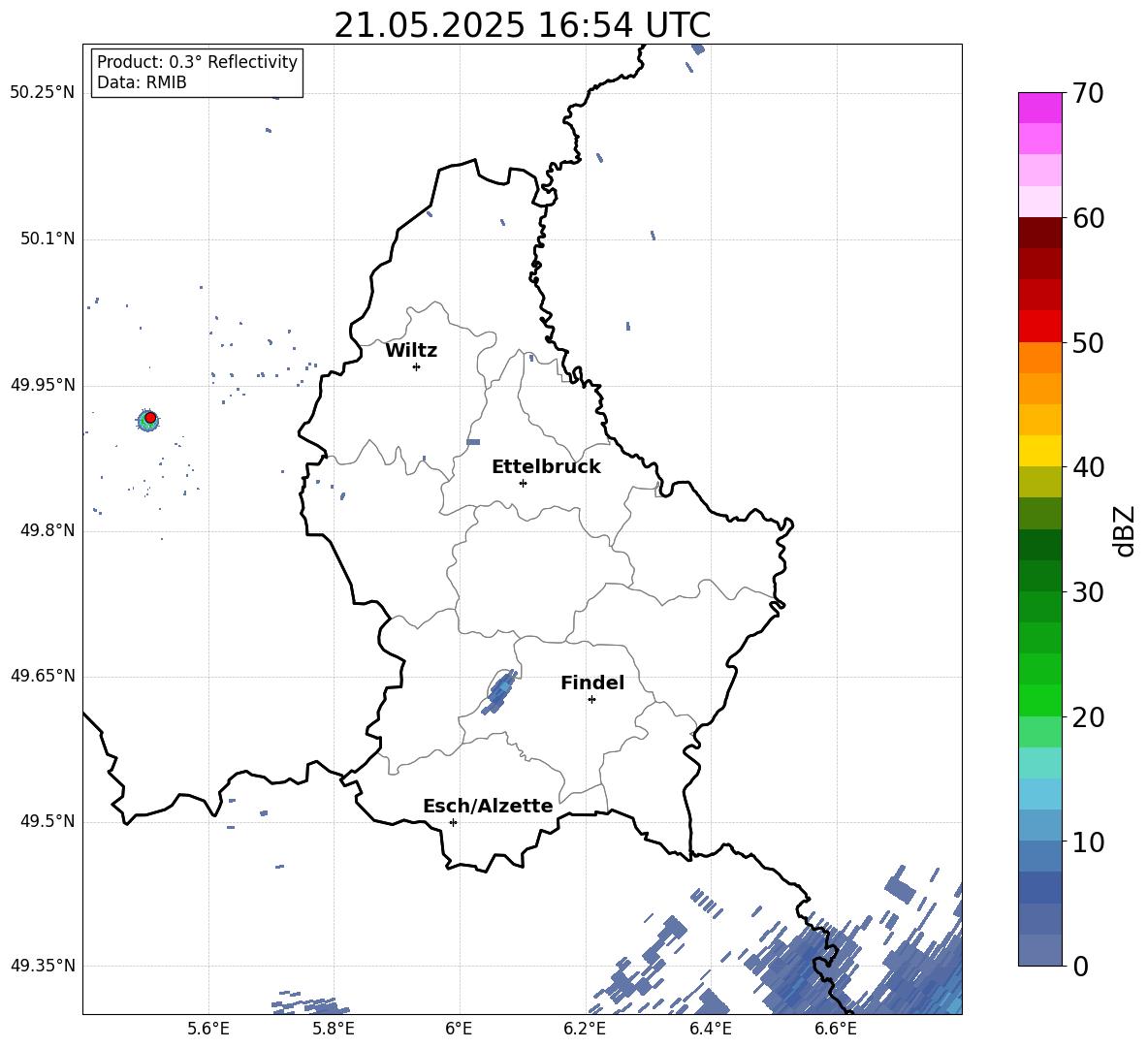Click latitude label 49.35°N
1148x1048 pixels.
(x=43, y=966)
